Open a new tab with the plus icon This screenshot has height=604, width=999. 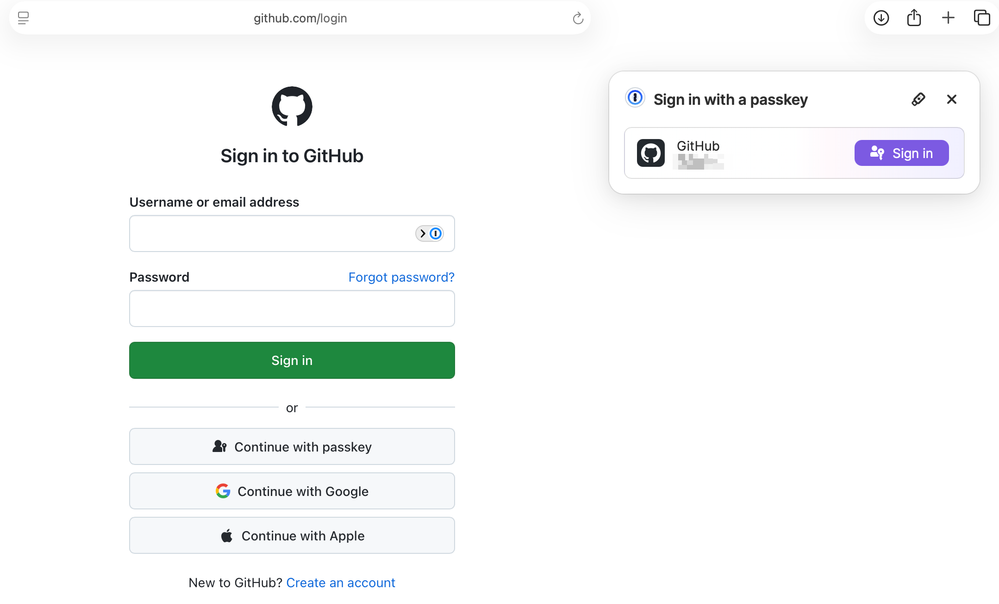tap(948, 18)
